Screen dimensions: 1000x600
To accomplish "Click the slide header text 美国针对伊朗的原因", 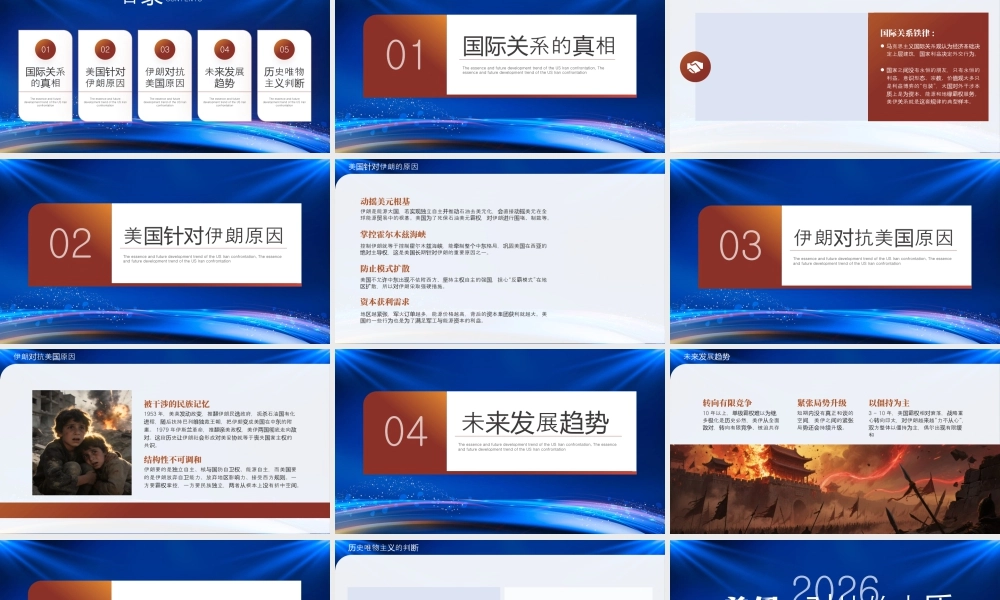I will [x=383, y=166].
